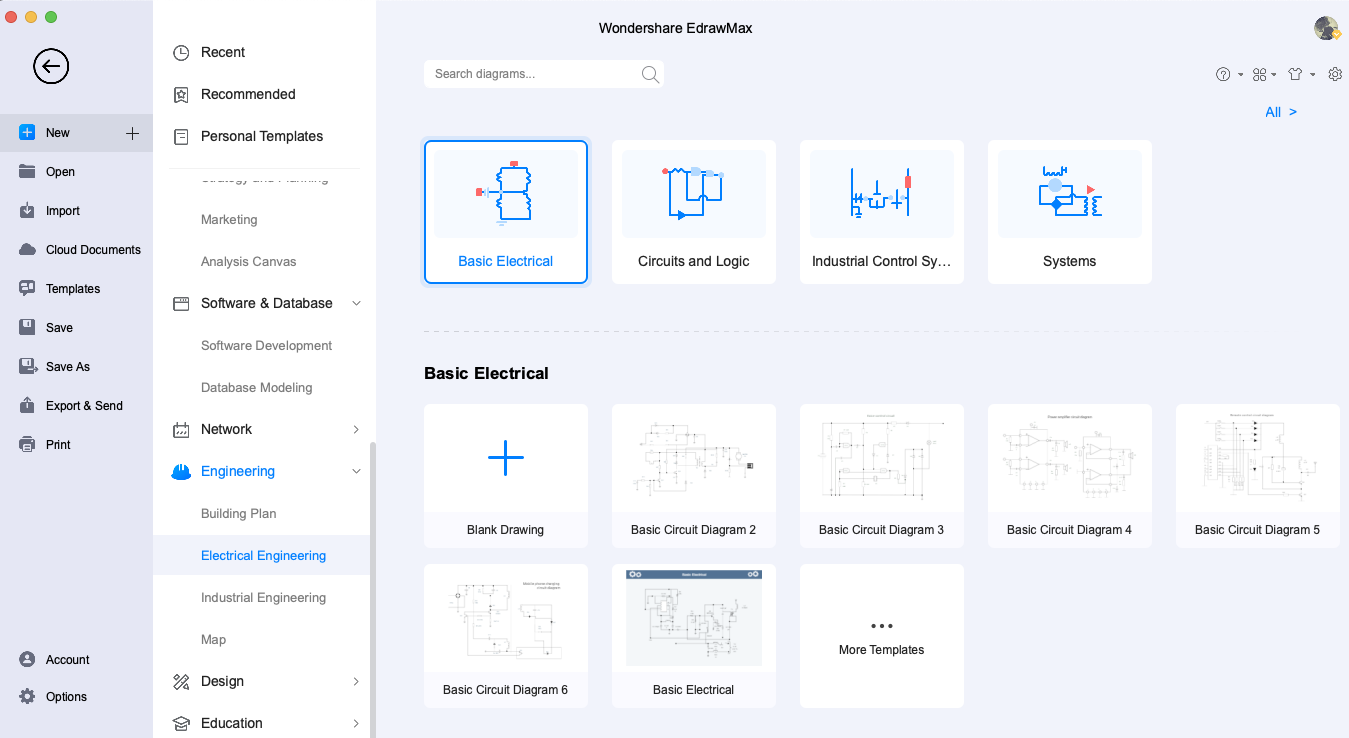The height and width of the screenshot is (738, 1349).
Task: Click the search magnifier icon
Action: point(650,74)
